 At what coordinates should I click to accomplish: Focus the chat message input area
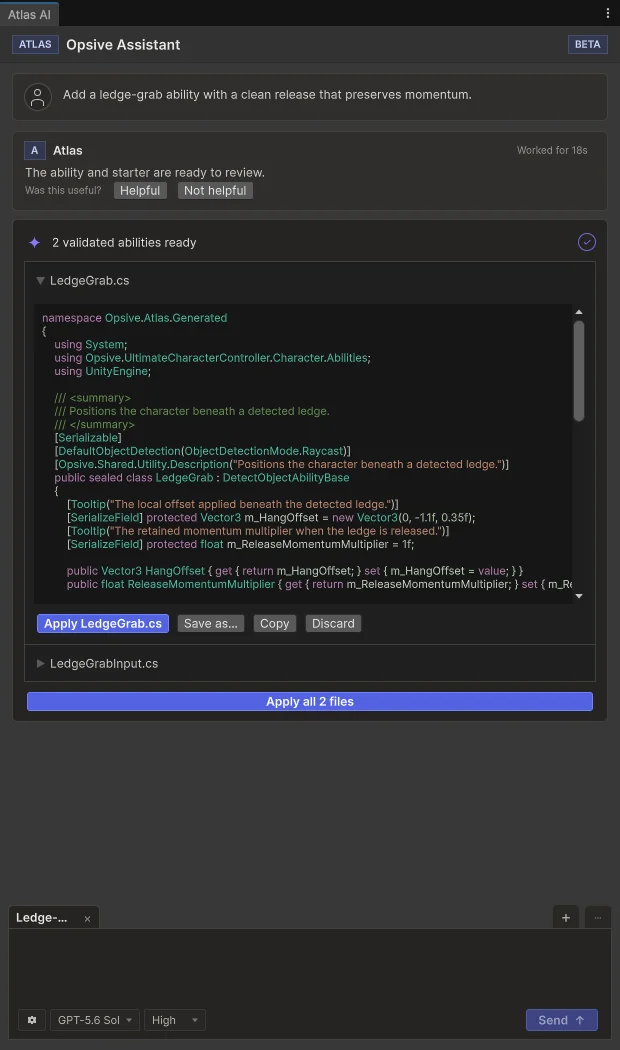click(x=310, y=966)
